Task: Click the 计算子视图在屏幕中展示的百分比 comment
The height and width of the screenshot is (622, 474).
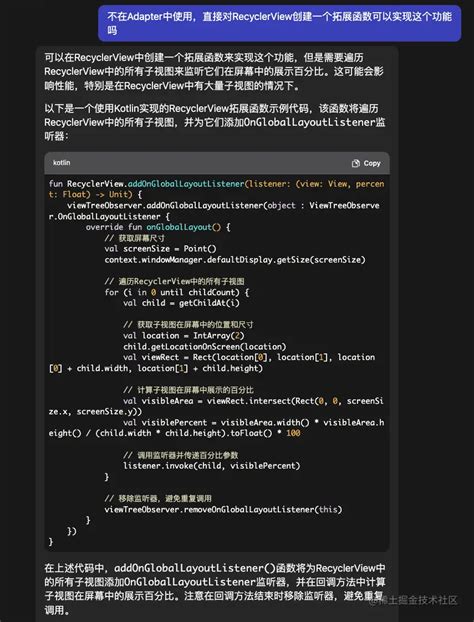Action: [188, 390]
